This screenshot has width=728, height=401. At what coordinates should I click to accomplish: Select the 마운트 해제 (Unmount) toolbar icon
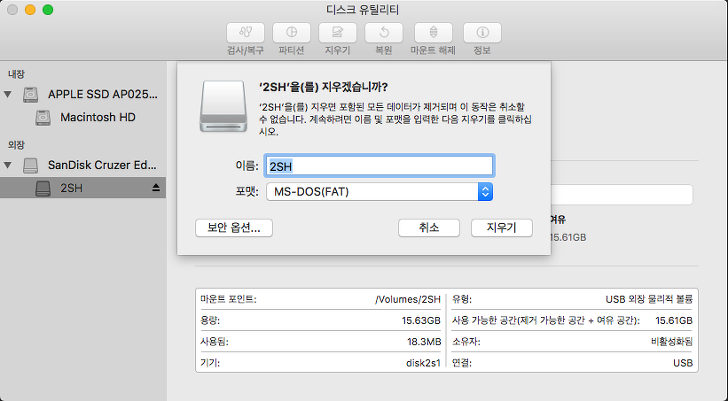coord(433,33)
